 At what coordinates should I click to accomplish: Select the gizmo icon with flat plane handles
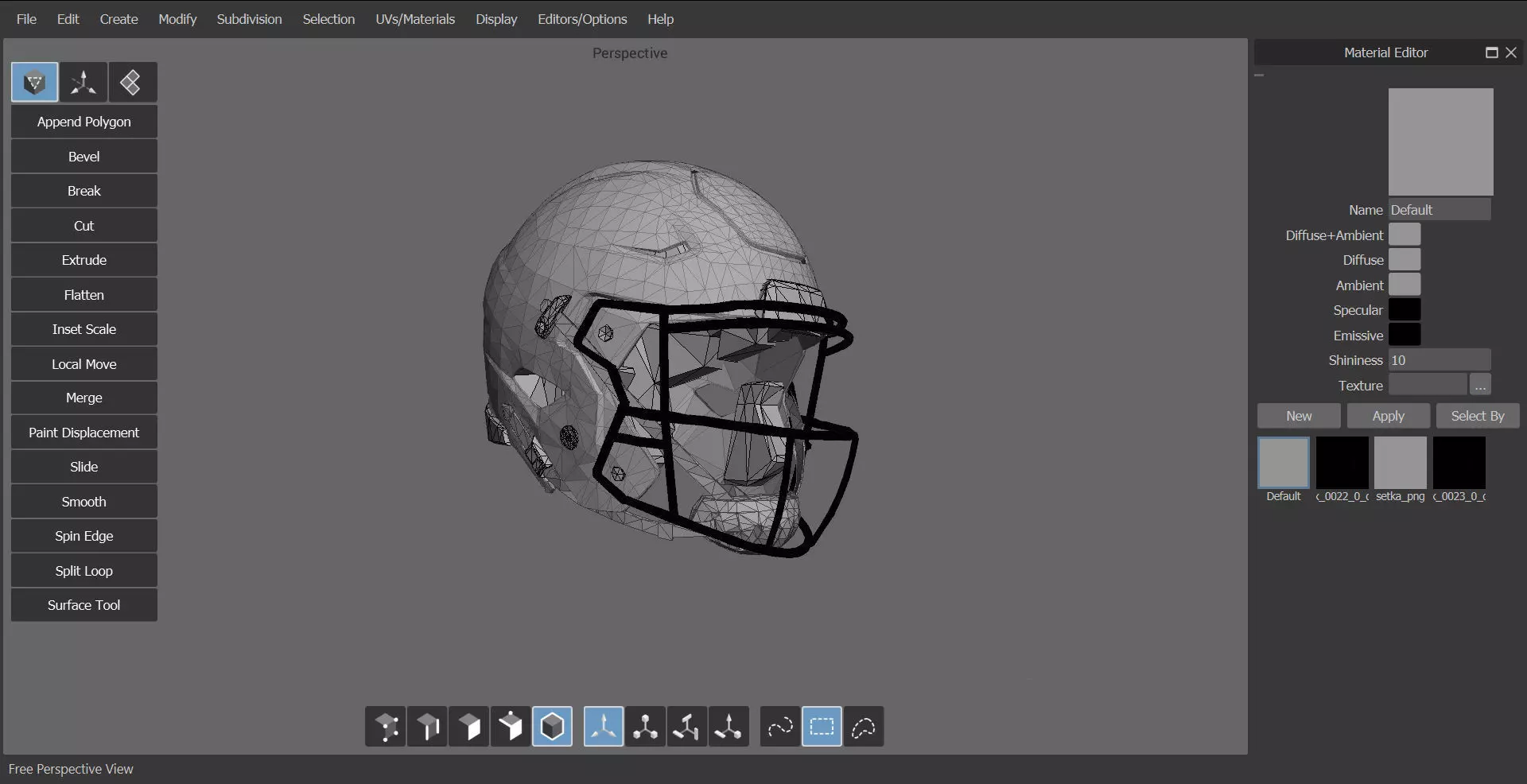point(686,727)
